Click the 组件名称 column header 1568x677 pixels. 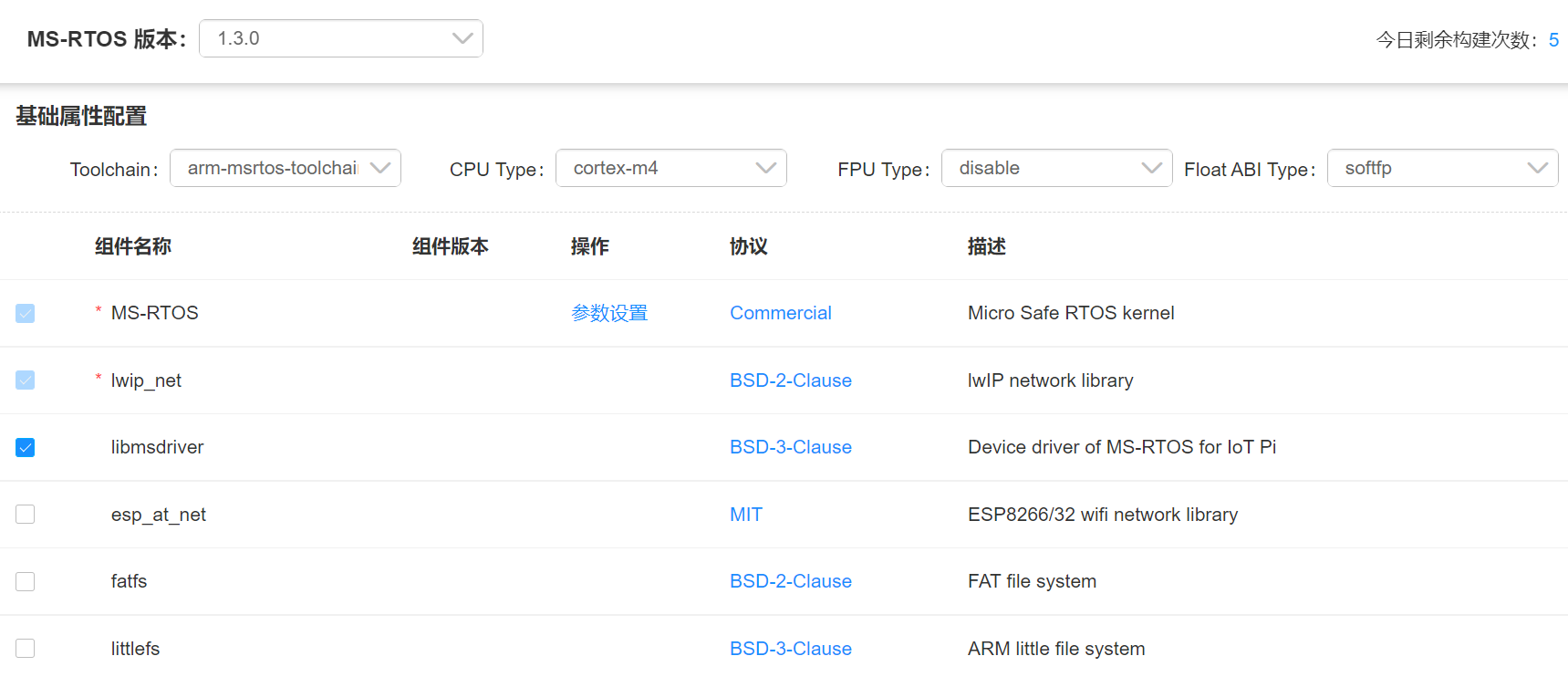[133, 246]
